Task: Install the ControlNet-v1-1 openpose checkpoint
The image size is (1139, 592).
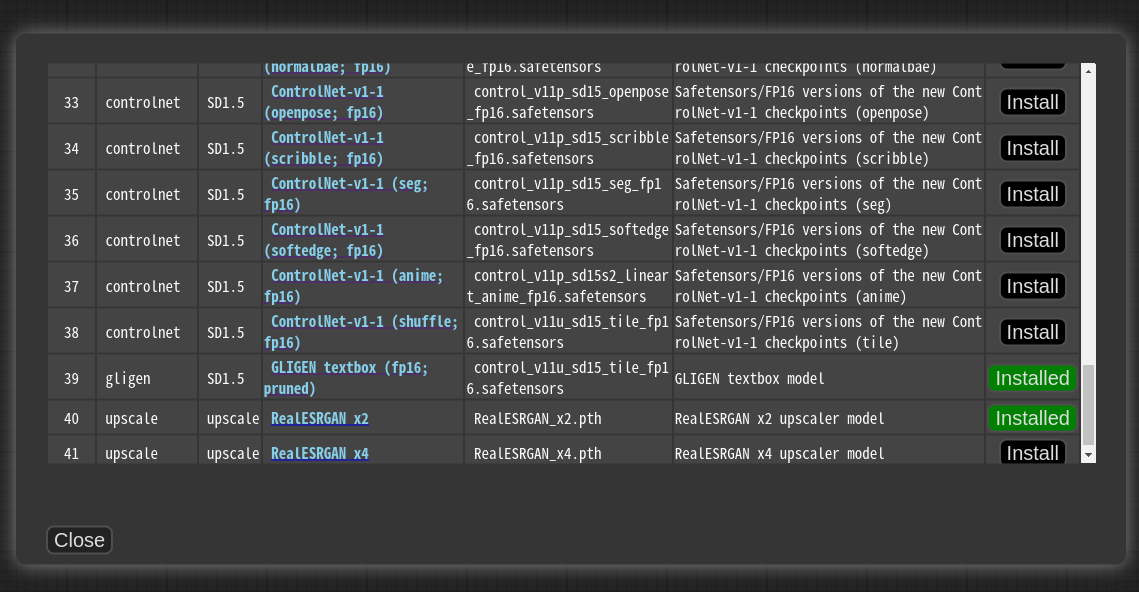Action: (x=1031, y=102)
